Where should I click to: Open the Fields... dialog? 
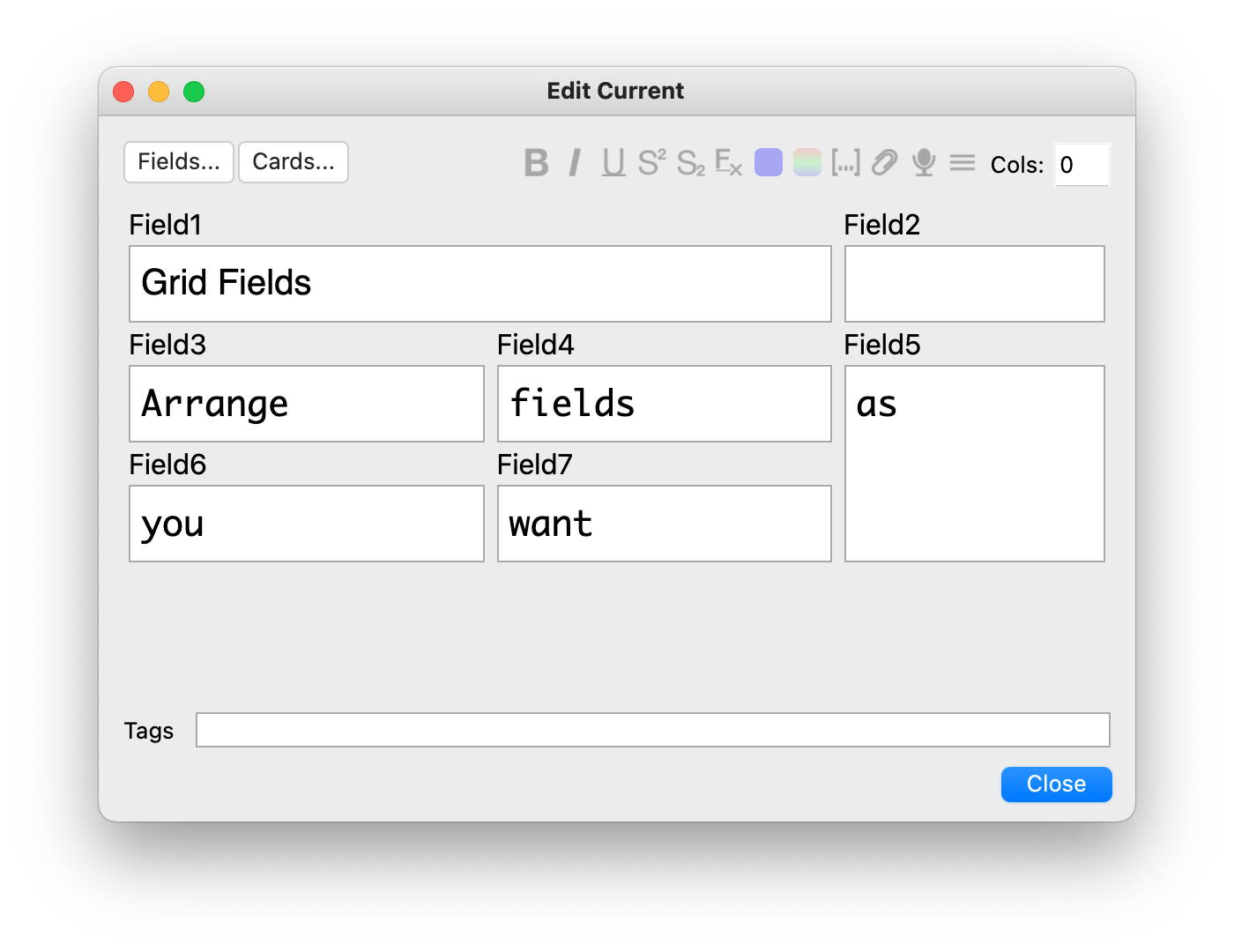point(179,162)
